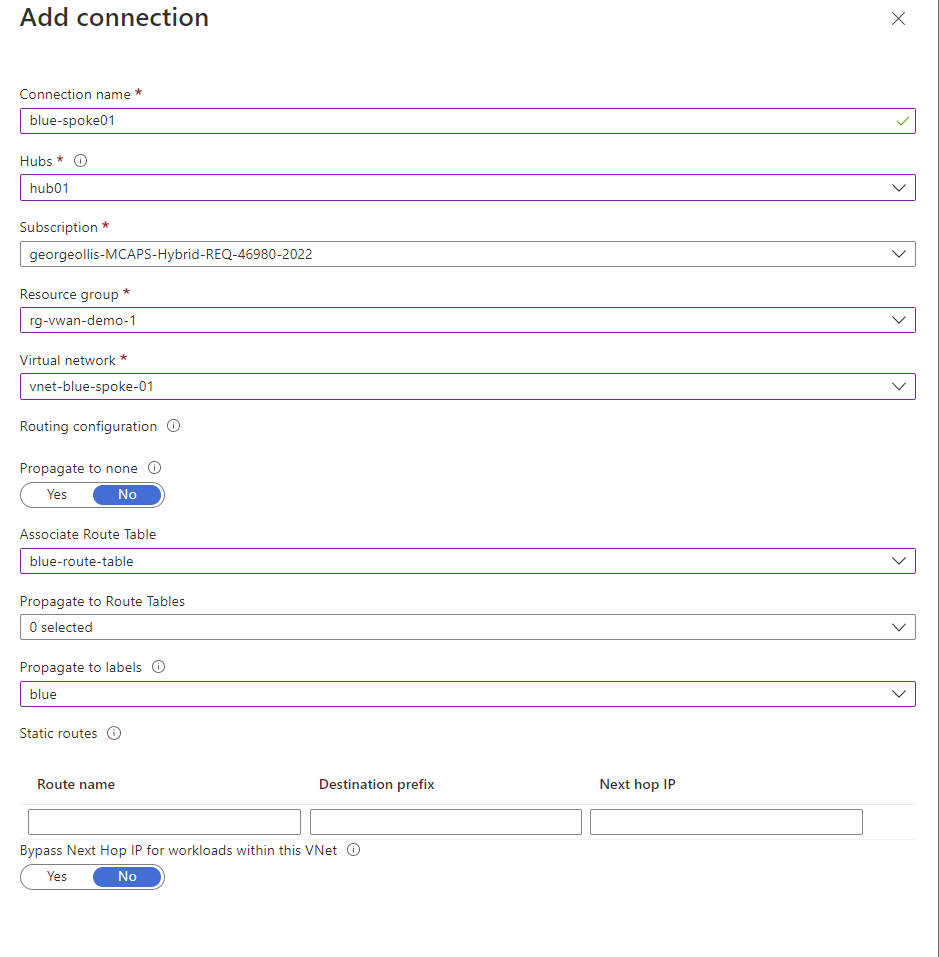This screenshot has width=939, height=957.
Task: Open the Propagate to labels dropdown
Action: click(900, 693)
